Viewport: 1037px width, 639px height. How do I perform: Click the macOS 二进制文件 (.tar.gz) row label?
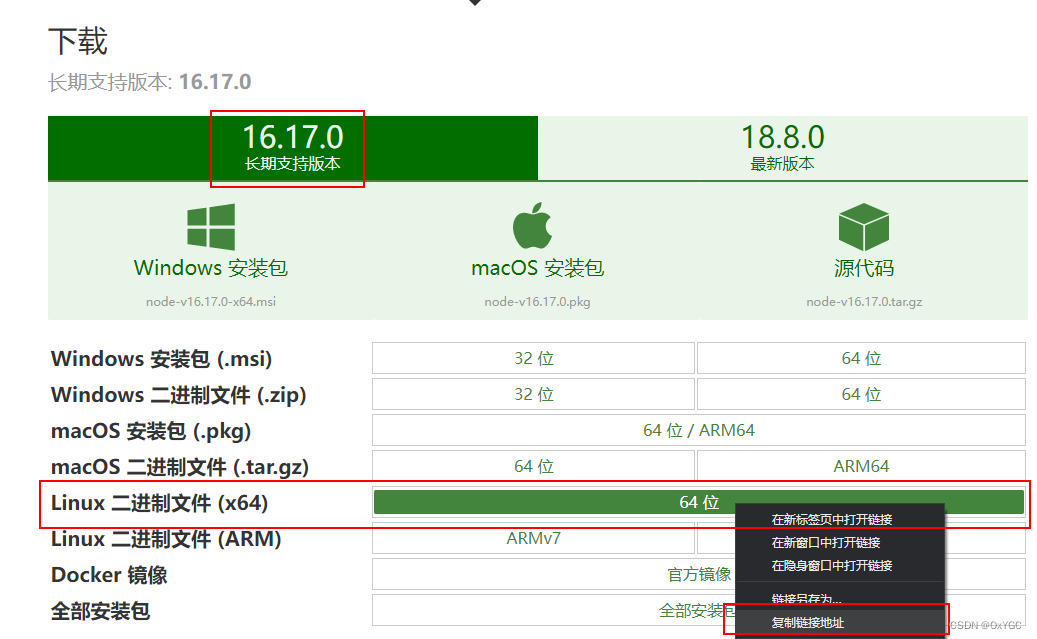(x=180, y=467)
